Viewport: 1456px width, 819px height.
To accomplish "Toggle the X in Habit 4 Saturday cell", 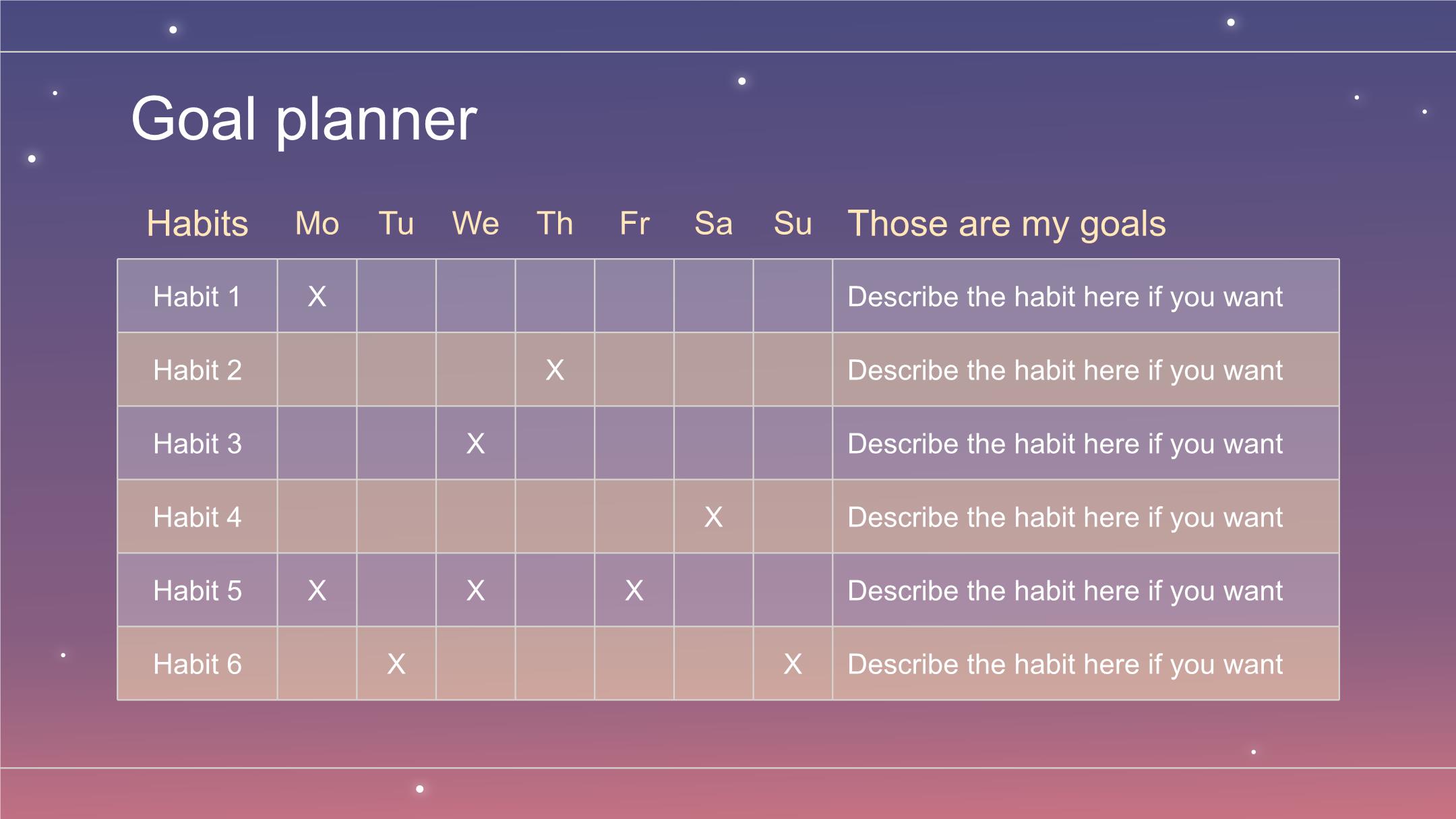I will coord(714,517).
